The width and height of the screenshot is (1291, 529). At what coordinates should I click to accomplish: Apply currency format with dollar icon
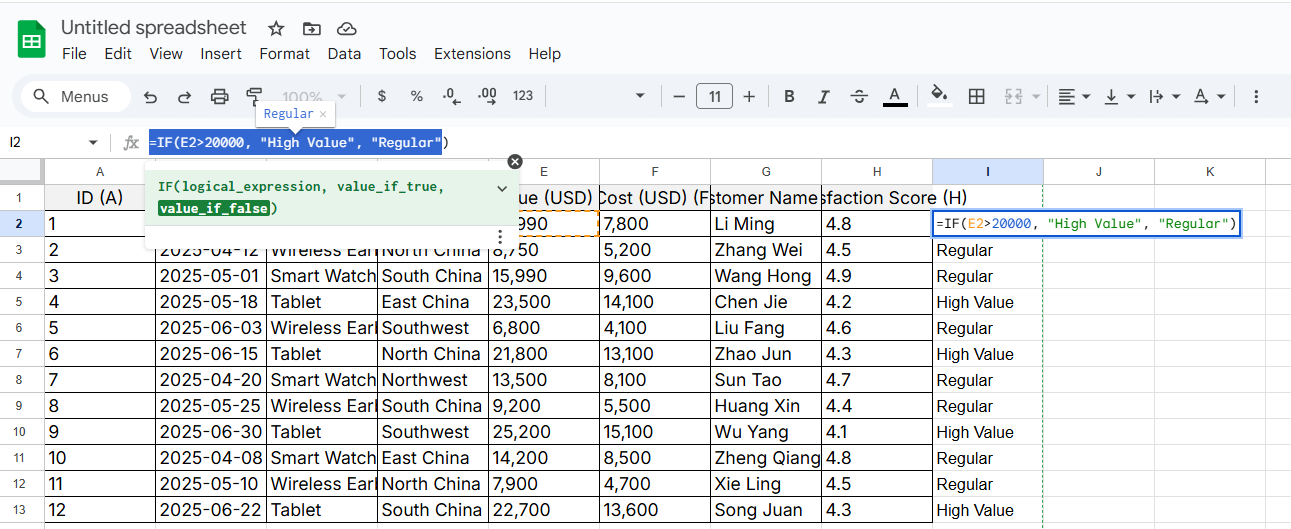(x=381, y=97)
